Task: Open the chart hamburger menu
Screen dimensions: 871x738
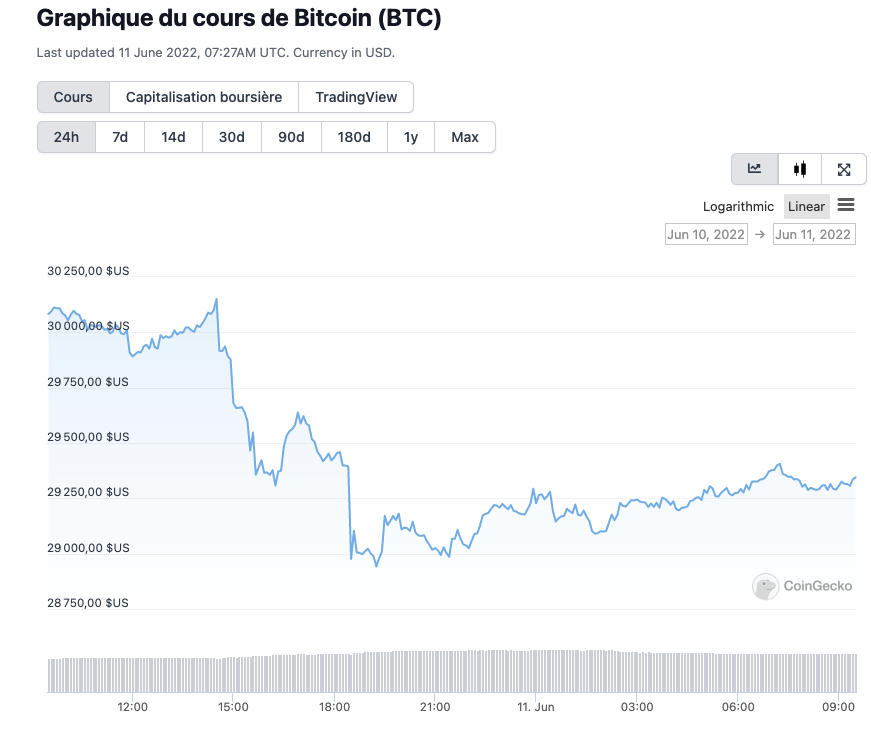Action: 846,206
